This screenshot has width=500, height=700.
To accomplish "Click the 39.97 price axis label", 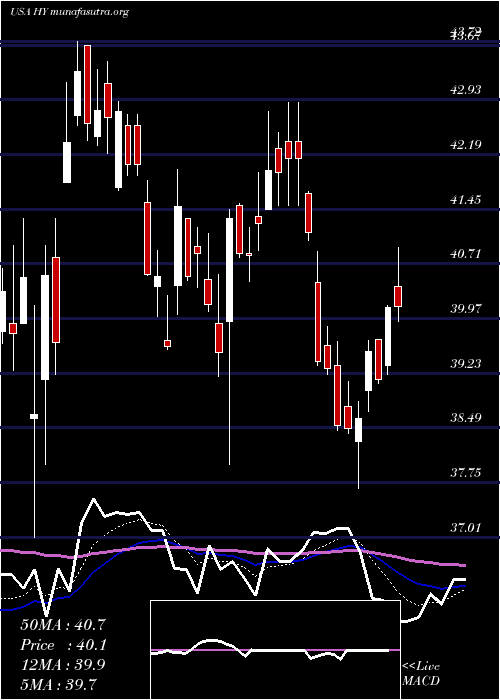I will [466, 308].
